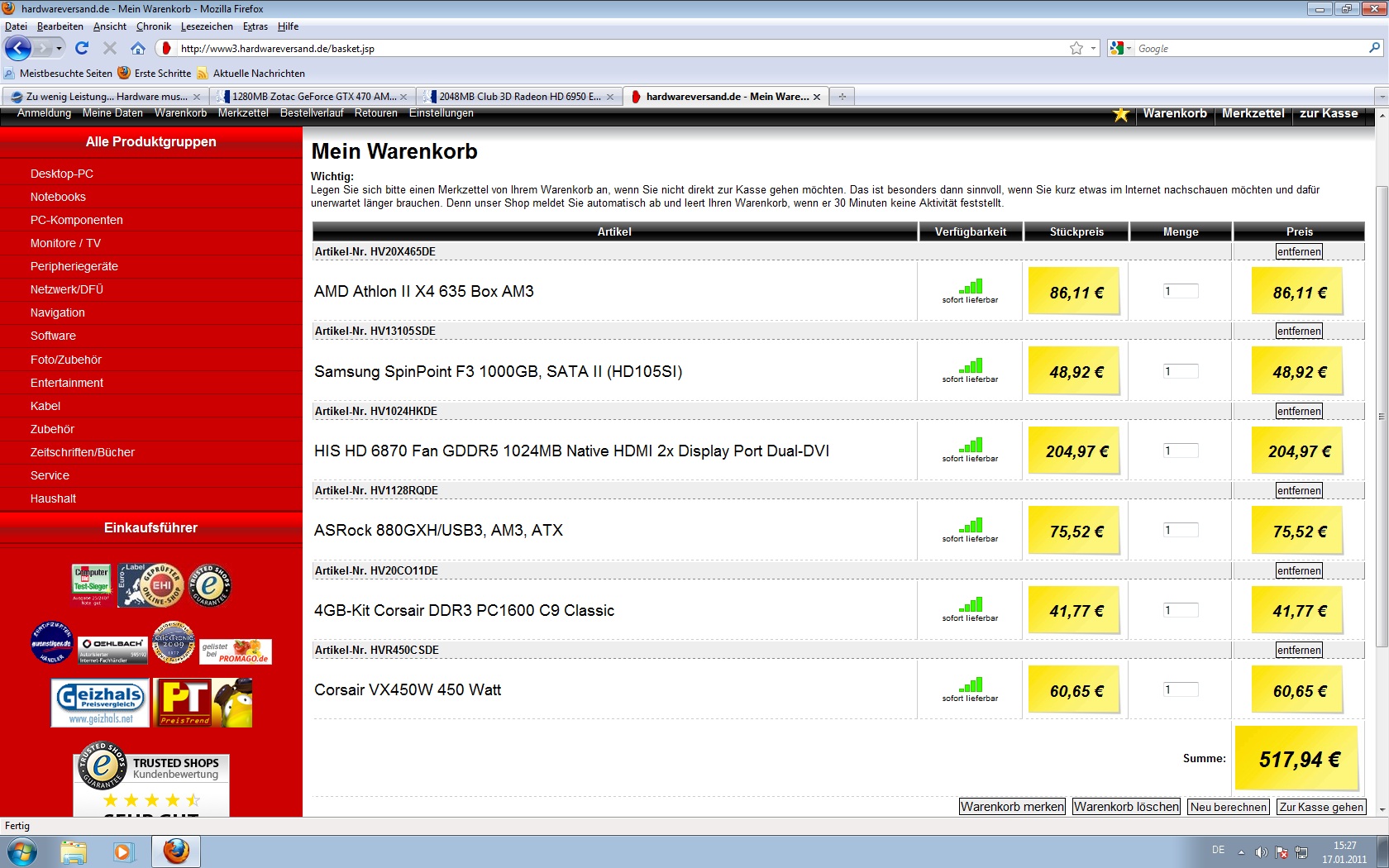Screen dimensions: 1389x868
Task: Open the Lesezeichen menu
Action: pyautogui.click(x=207, y=26)
